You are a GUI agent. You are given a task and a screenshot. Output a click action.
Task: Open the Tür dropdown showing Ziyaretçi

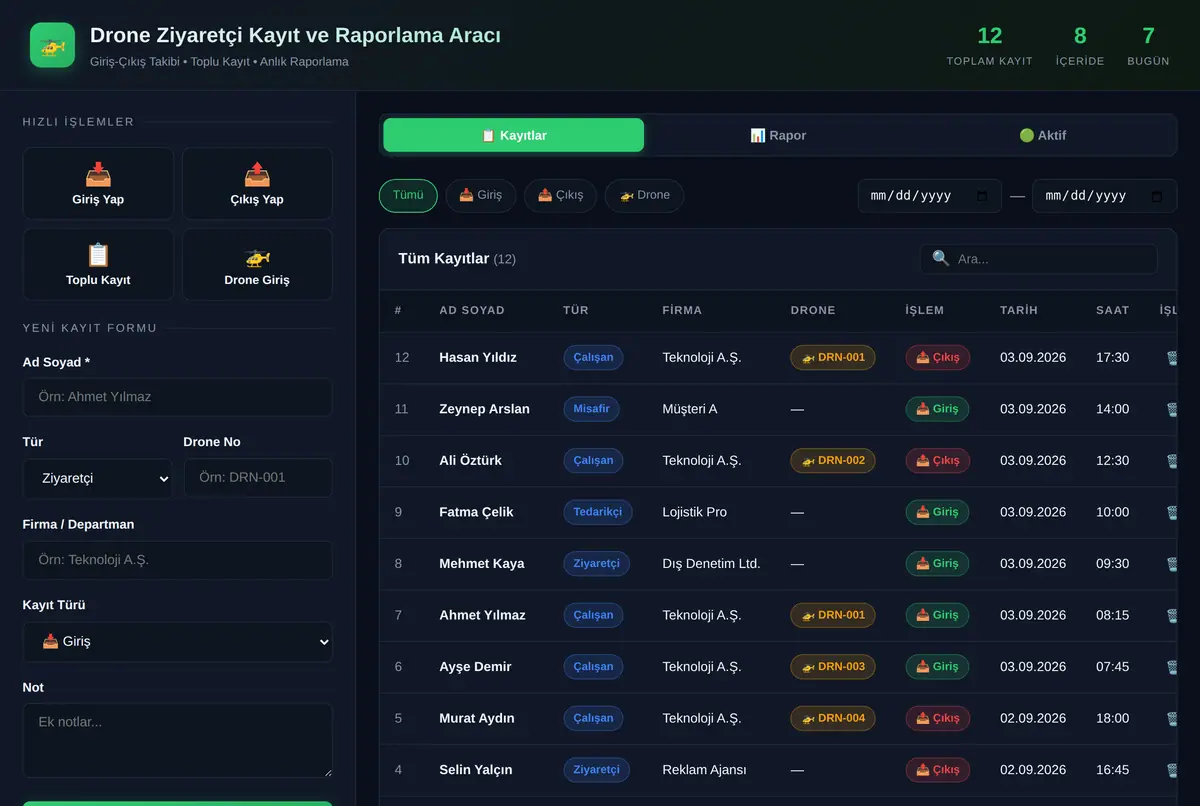pyautogui.click(x=97, y=478)
